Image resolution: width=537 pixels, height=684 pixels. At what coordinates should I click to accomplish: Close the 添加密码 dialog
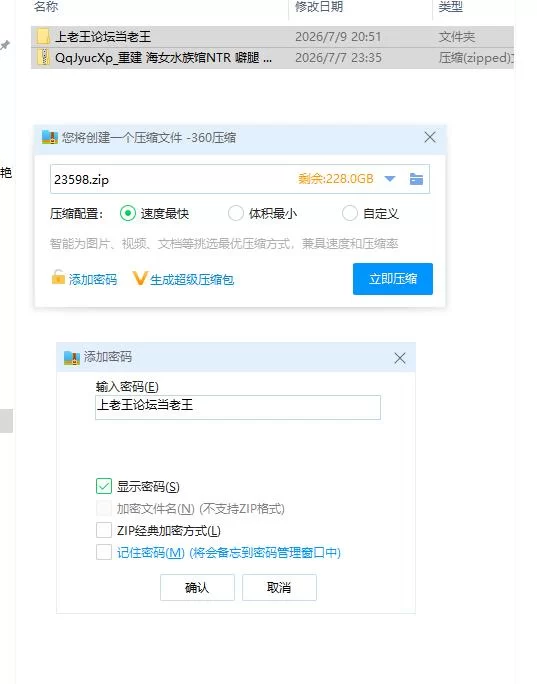400,358
